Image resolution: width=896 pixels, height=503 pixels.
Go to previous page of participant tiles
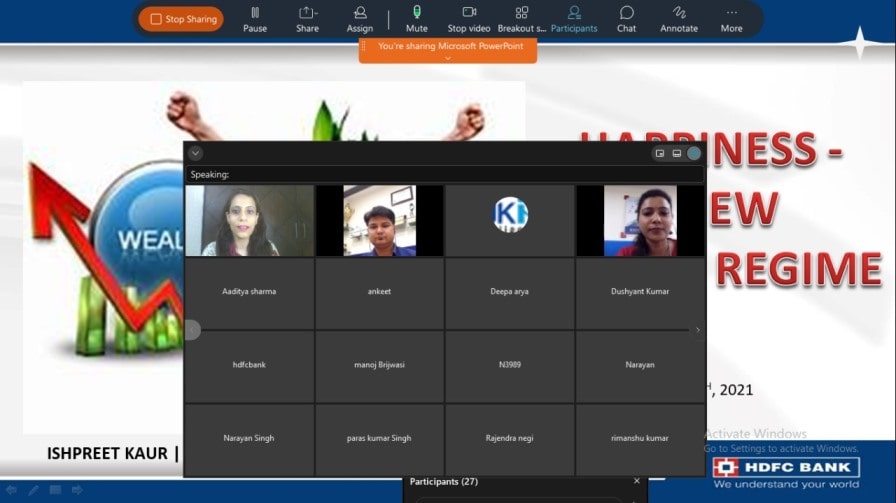pyautogui.click(x=193, y=330)
